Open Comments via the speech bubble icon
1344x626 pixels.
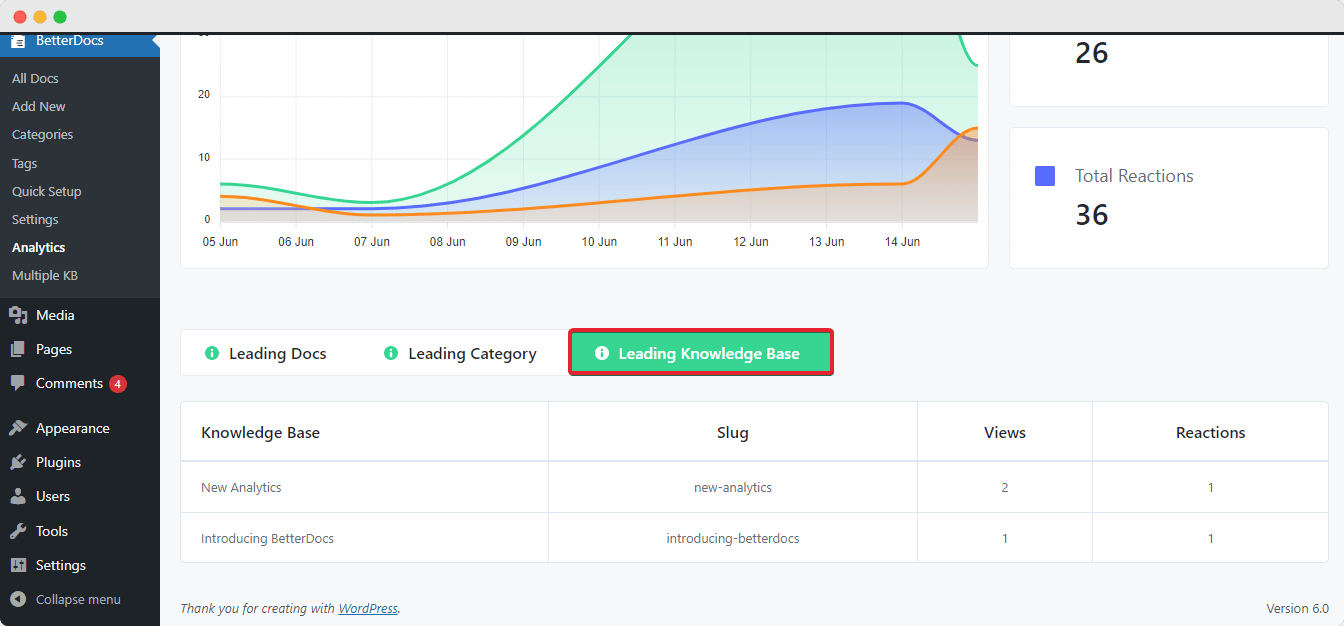pyautogui.click(x=17, y=383)
